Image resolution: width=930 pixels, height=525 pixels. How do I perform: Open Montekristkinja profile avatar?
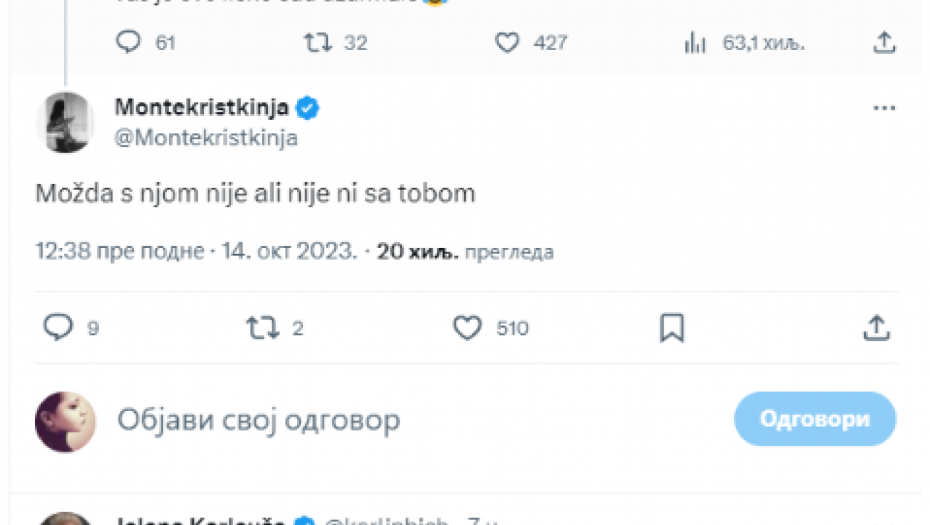coord(65,122)
